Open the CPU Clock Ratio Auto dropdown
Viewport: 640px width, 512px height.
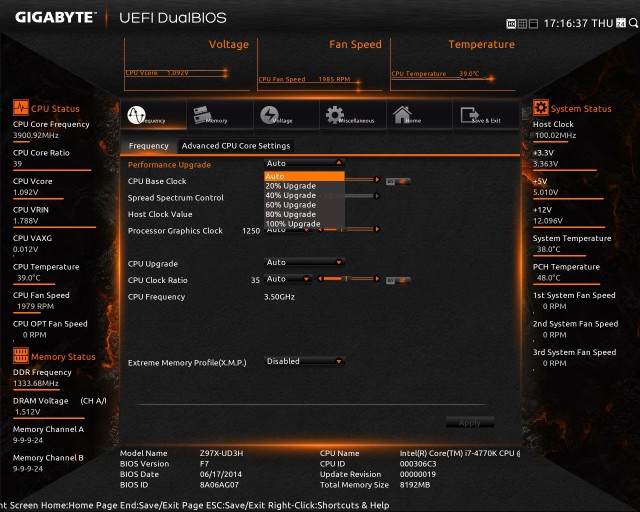click(x=288, y=279)
